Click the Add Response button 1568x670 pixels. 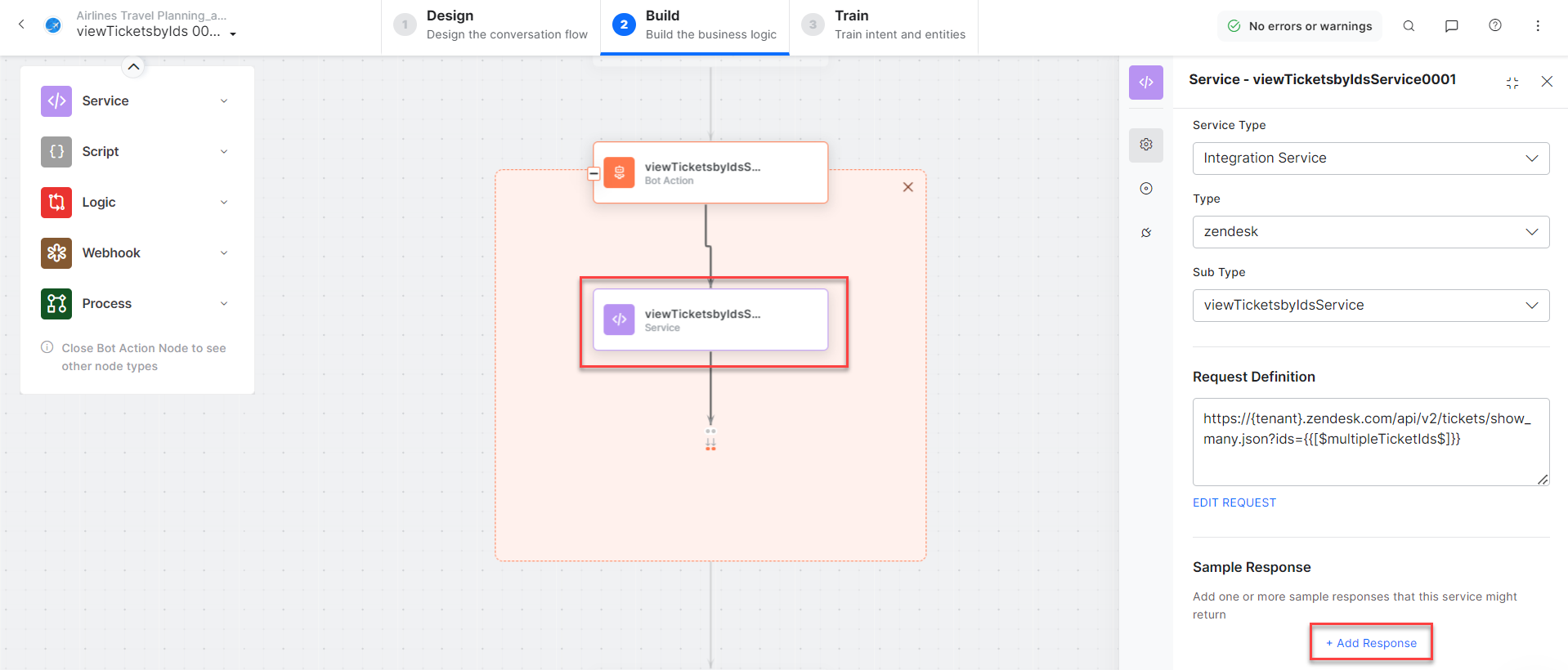click(x=1371, y=643)
